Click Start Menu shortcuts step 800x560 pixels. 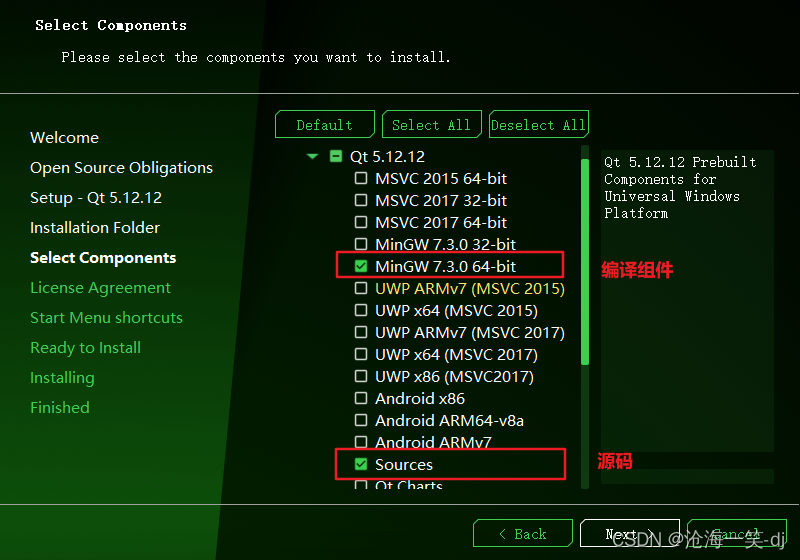[106, 318]
